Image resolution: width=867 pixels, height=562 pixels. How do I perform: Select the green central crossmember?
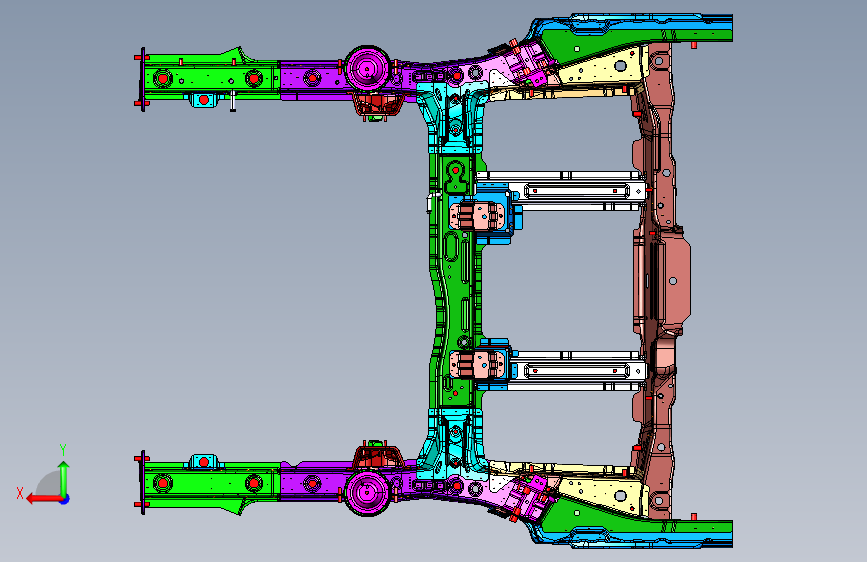click(455, 282)
